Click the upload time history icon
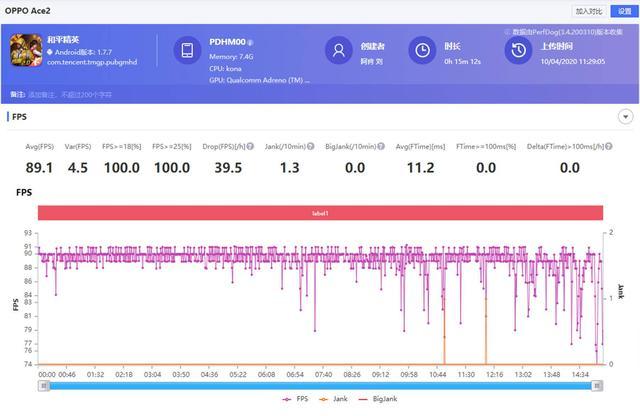640x416 pixels. [x=517, y=50]
